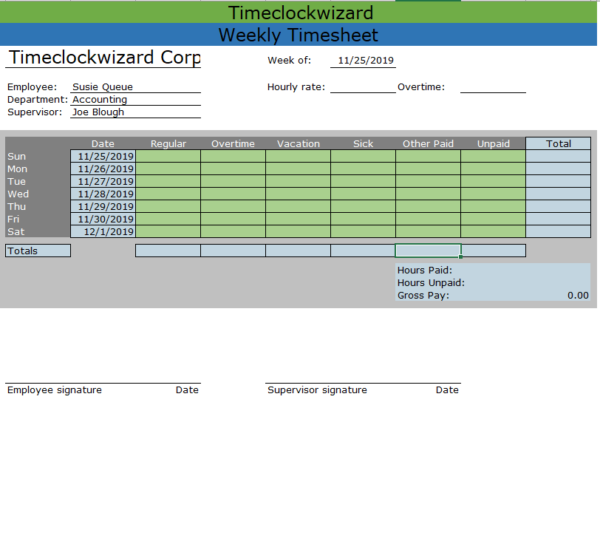Click the Employee signature label
Screen dimensions: 600x558
click(54, 390)
